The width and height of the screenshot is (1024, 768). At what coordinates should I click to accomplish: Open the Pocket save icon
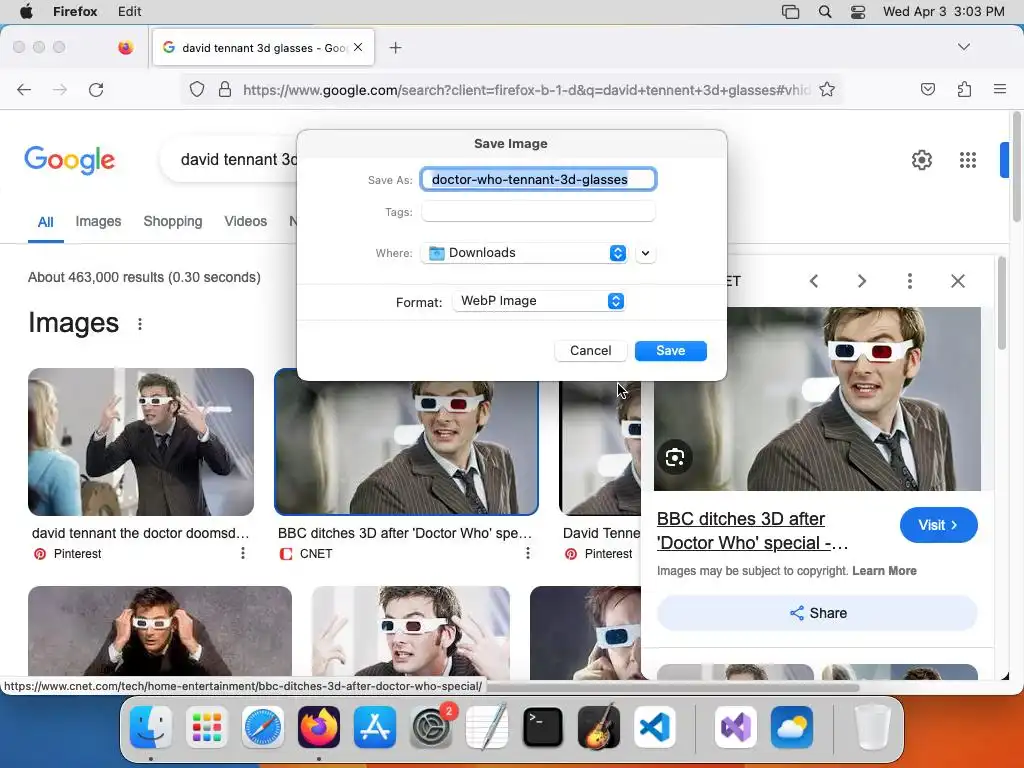pos(927,89)
